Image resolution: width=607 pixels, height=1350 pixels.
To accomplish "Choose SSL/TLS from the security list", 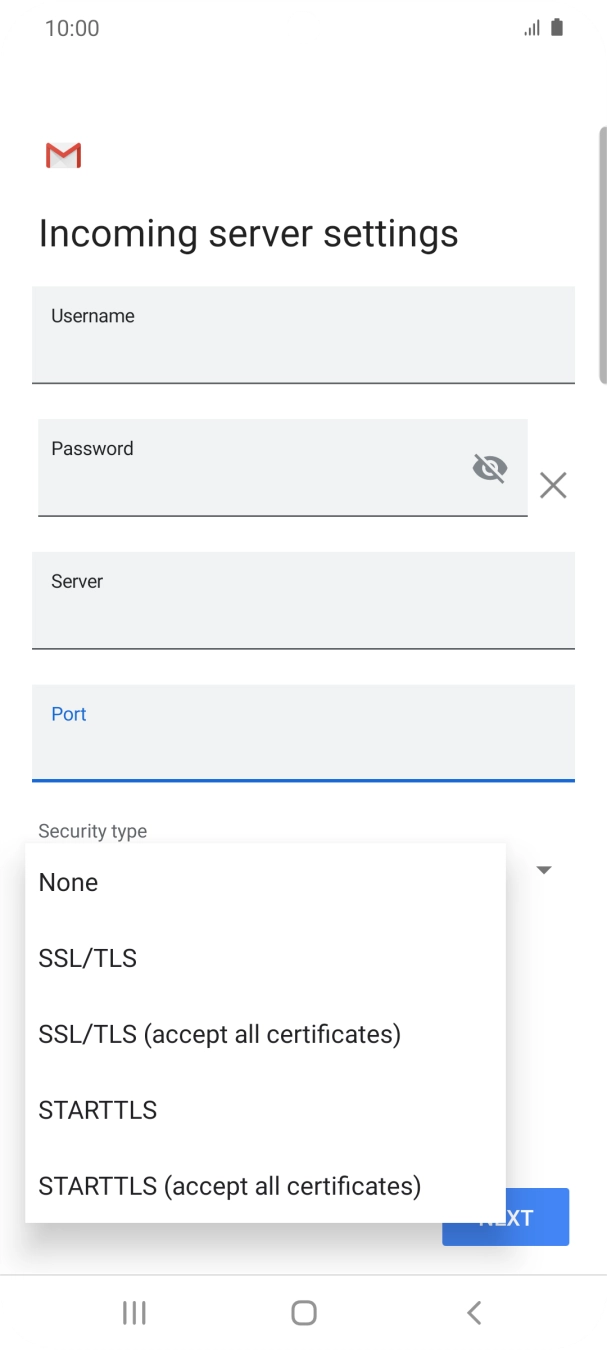I will [x=87, y=958].
